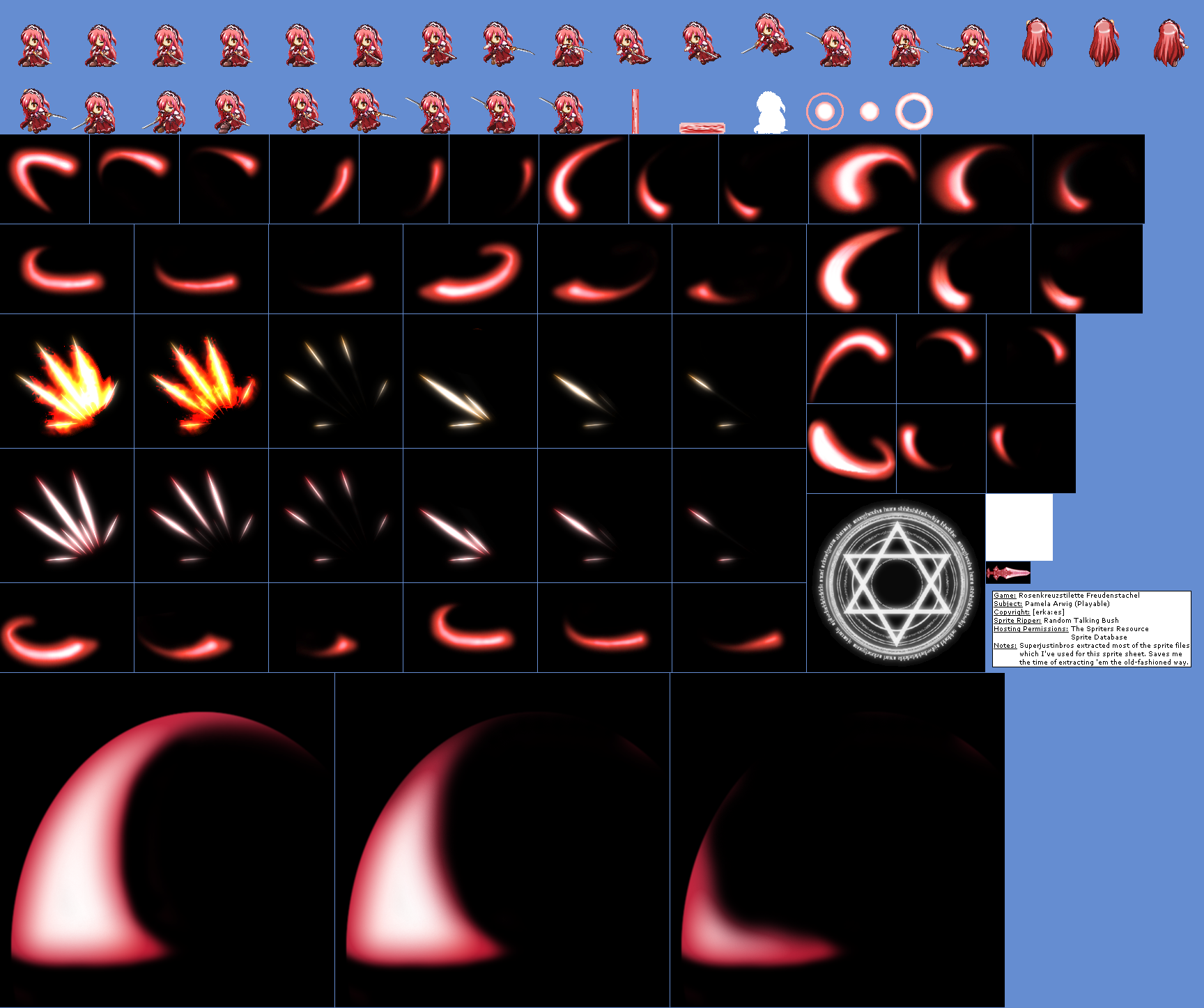Image resolution: width=1204 pixels, height=1008 pixels.
Task: Select the white silhouette character sprite
Action: tap(771, 112)
